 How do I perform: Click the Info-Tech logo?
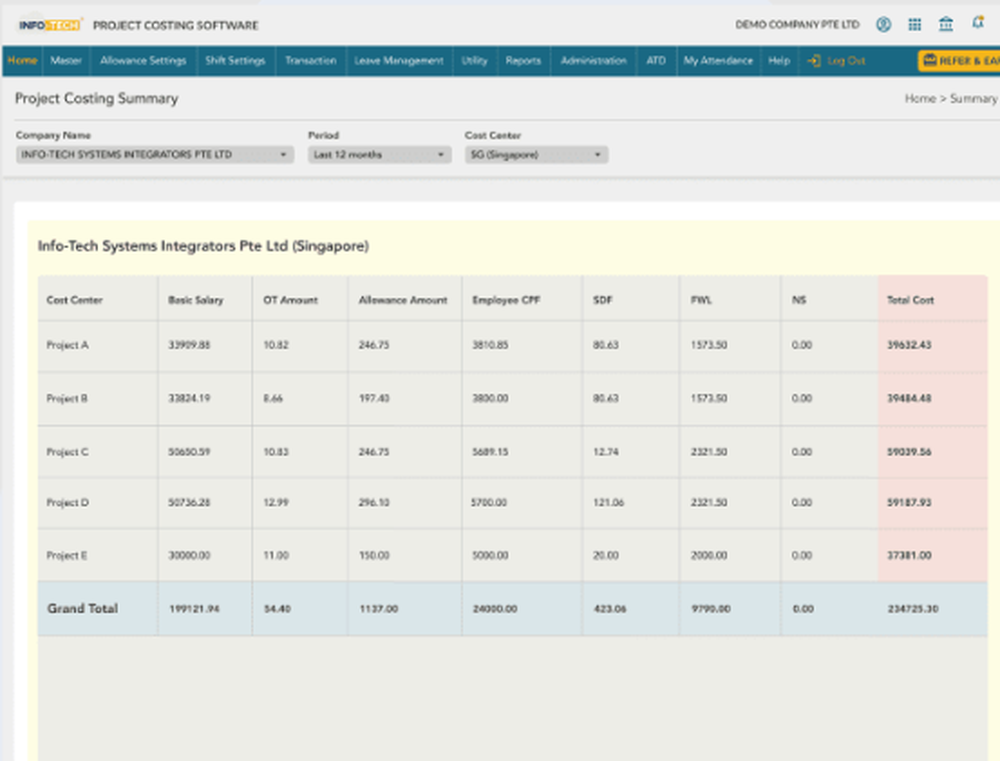point(50,26)
